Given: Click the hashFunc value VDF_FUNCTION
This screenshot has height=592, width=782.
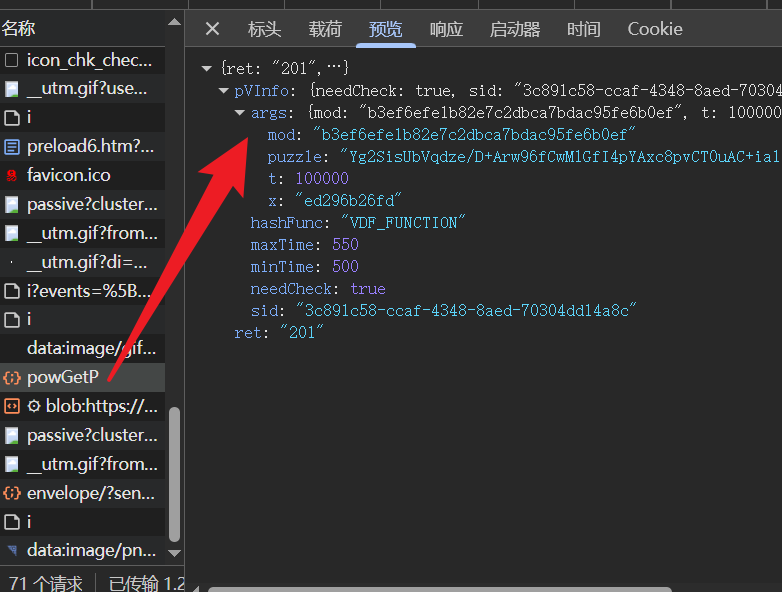Looking at the screenshot, I should [x=403, y=222].
